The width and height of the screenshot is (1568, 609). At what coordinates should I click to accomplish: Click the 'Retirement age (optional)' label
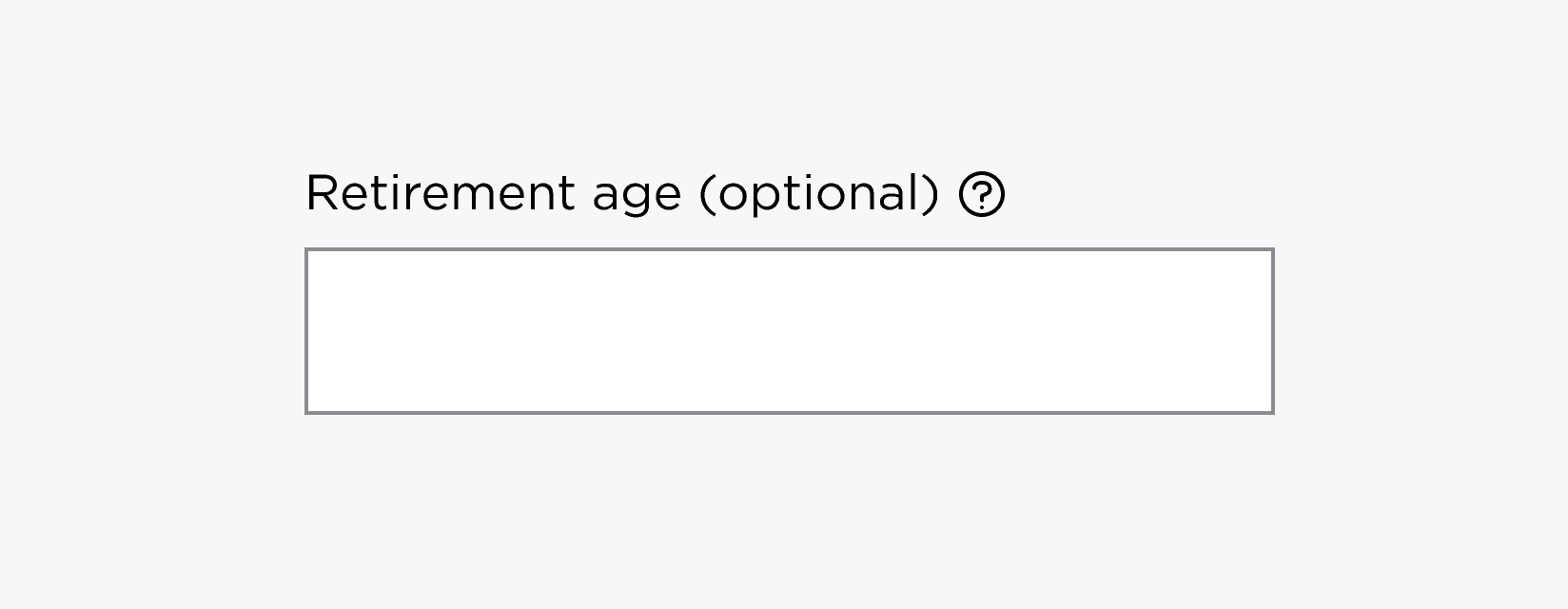click(x=621, y=193)
